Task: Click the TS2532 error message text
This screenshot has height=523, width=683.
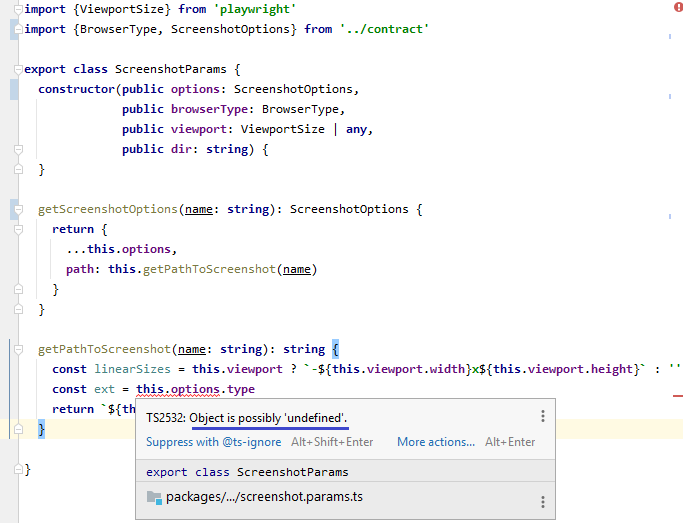Action: (247, 418)
